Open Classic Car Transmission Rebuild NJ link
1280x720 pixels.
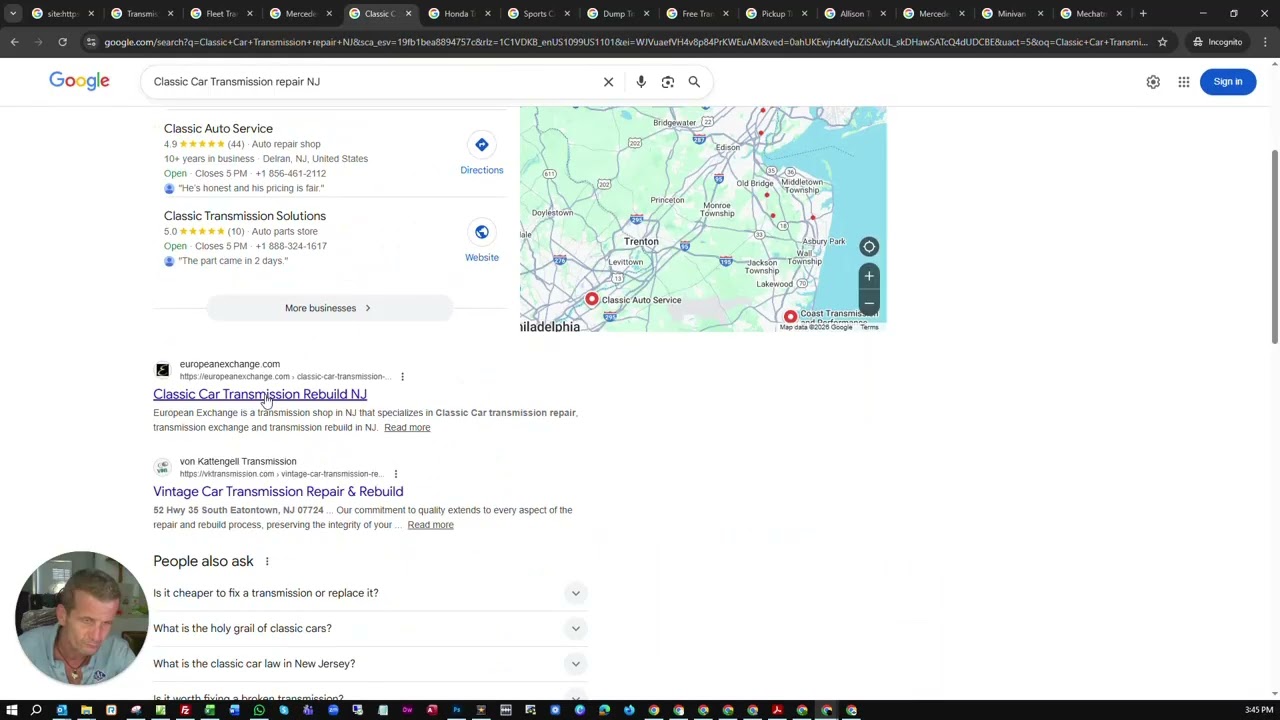coord(260,394)
